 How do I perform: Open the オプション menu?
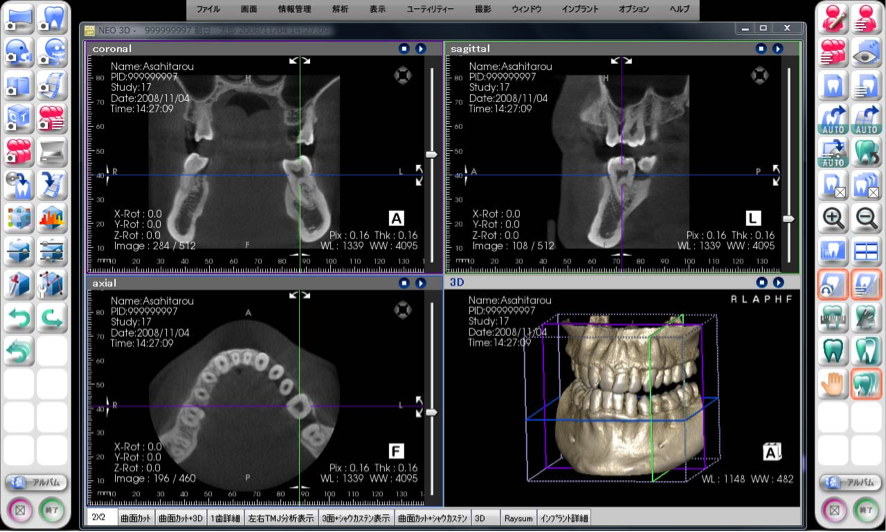(x=633, y=9)
